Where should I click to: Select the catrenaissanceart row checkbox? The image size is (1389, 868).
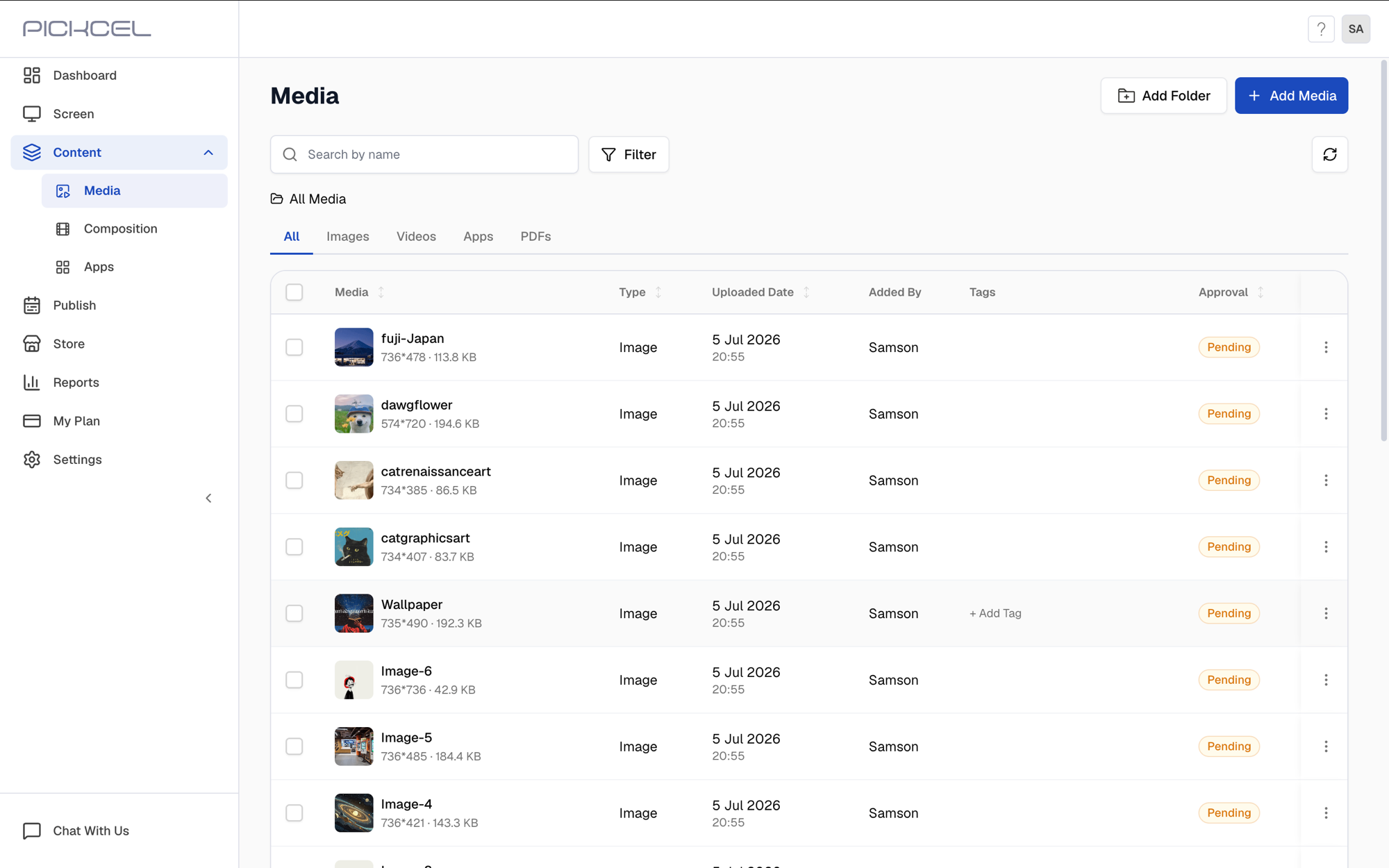[294, 481]
